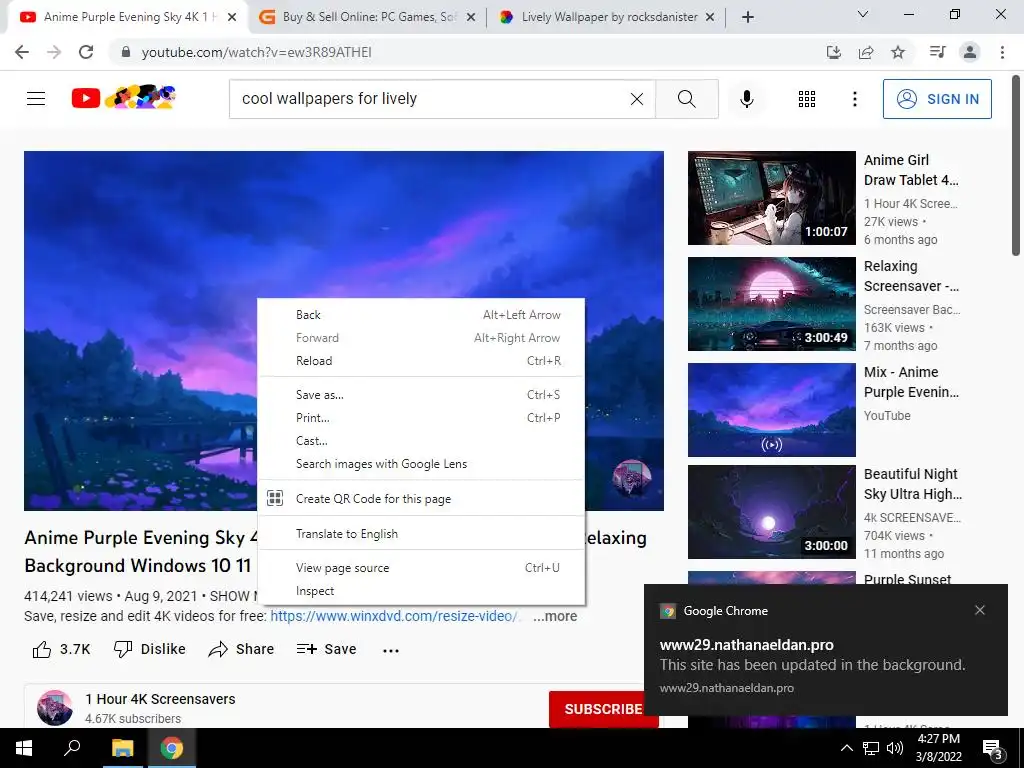Open File Explorer from taskbar
The width and height of the screenshot is (1024, 768).
pos(122,748)
